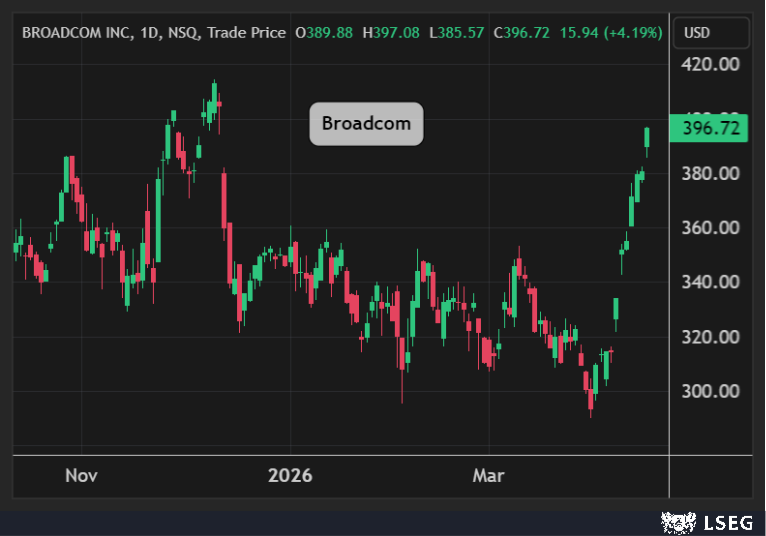766x536 pixels.
Task: Click the open value O389.88
Action: coord(324,33)
